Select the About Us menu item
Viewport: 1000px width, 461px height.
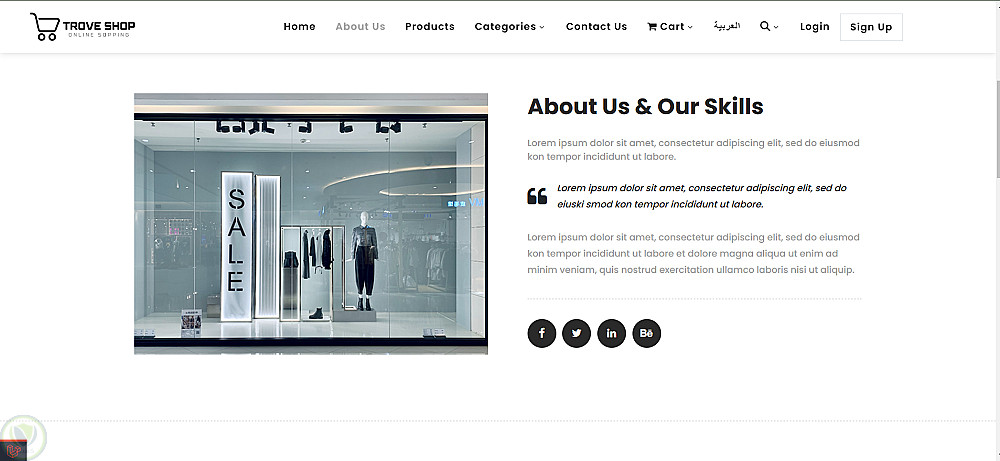coord(360,27)
